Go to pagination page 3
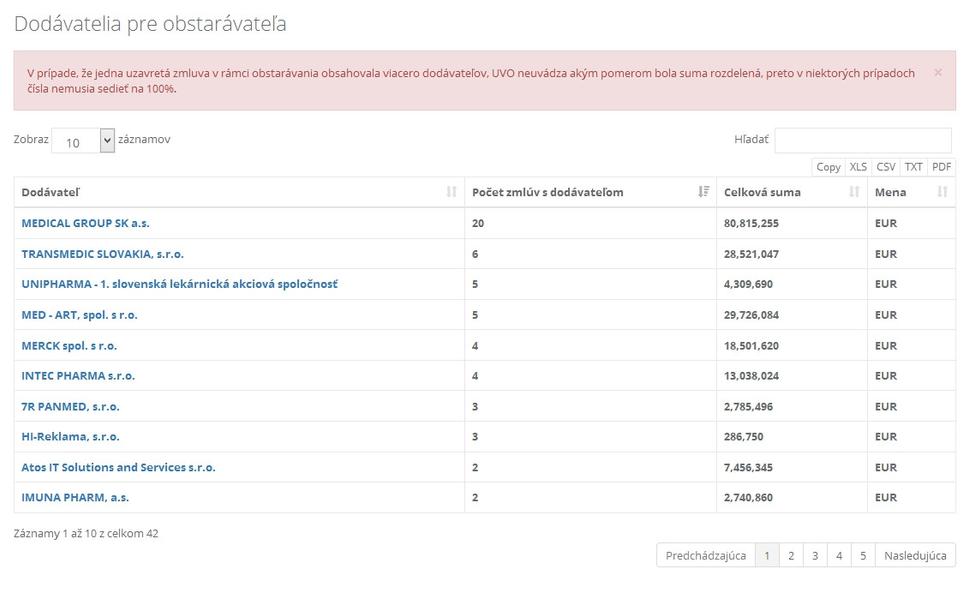 (x=815, y=555)
